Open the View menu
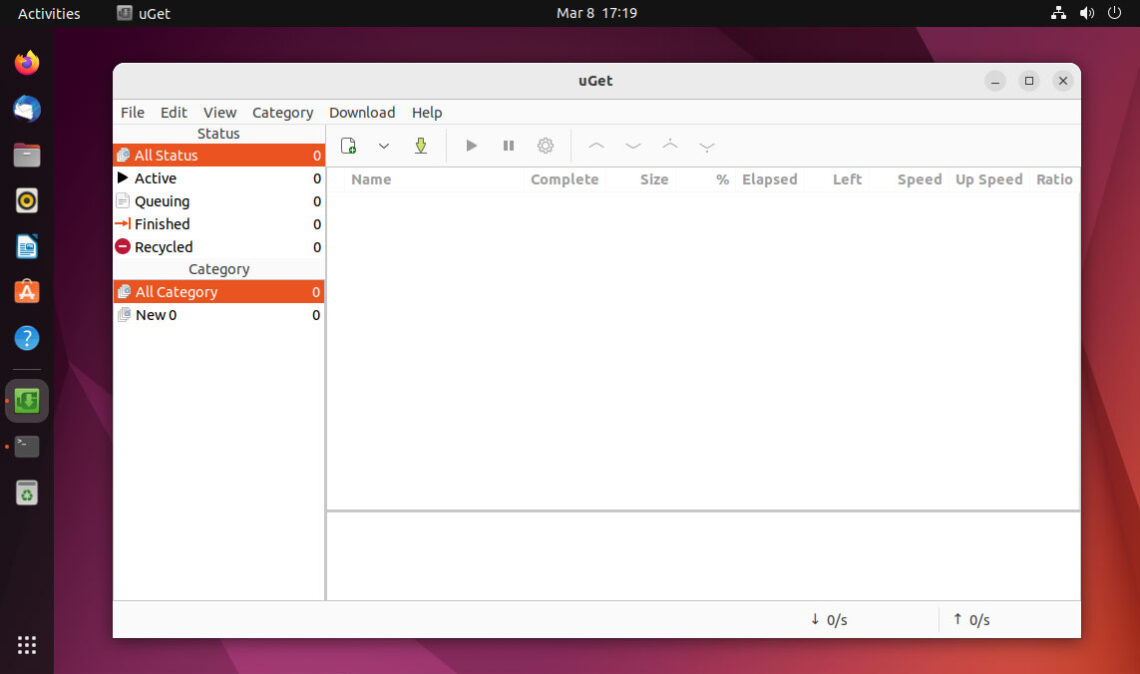This screenshot has height=674, width=1140. pos(220,113)
